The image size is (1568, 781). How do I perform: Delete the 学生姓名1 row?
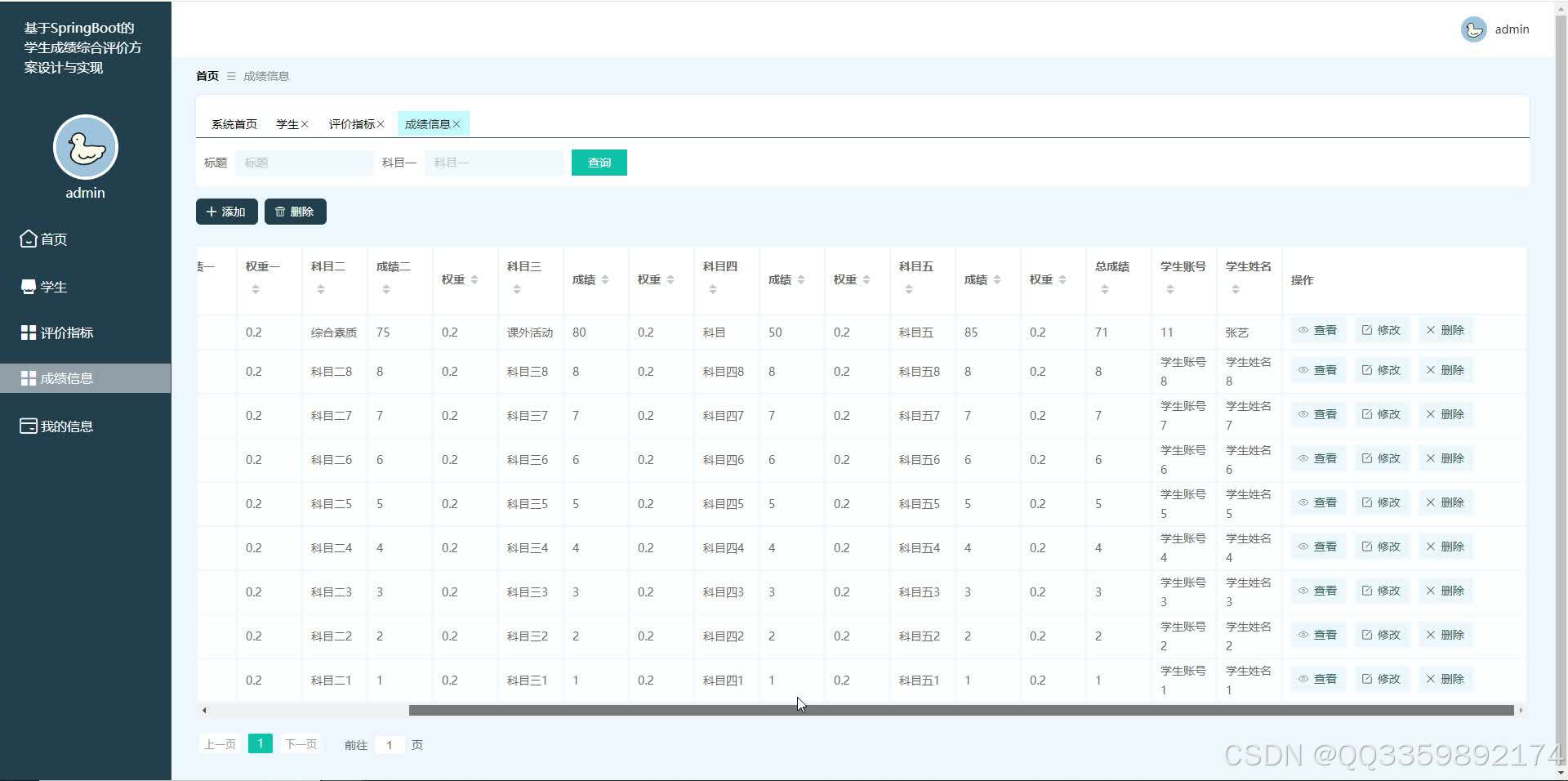[x=1445, y=679]
